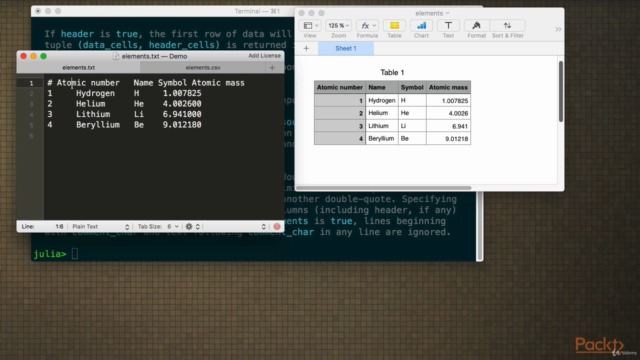Viewport: 640px width, 360px height.
Task: Open the elements document title dropdown
Action: [x=432, y=13]
